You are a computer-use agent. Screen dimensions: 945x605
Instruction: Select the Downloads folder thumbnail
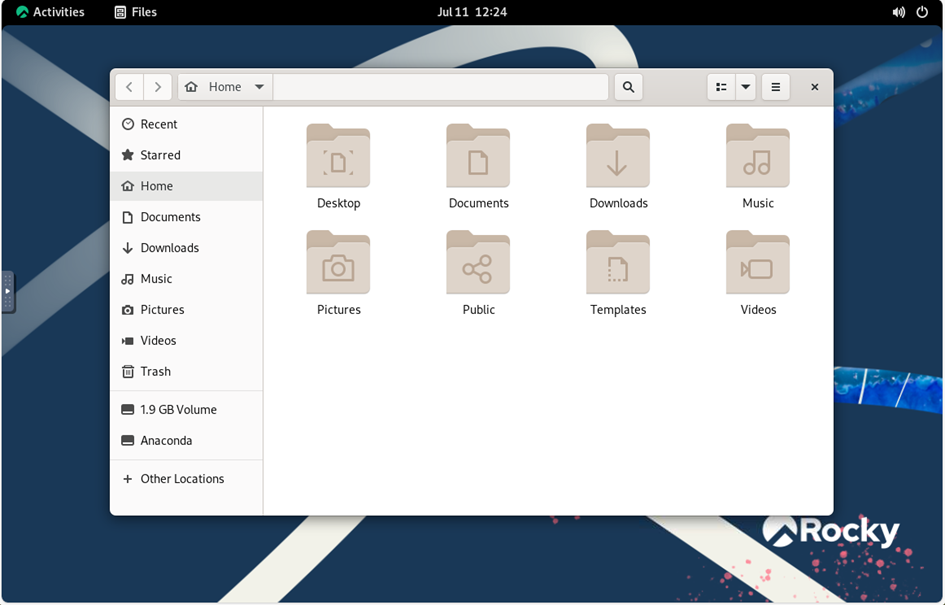(x=618, y=155)
